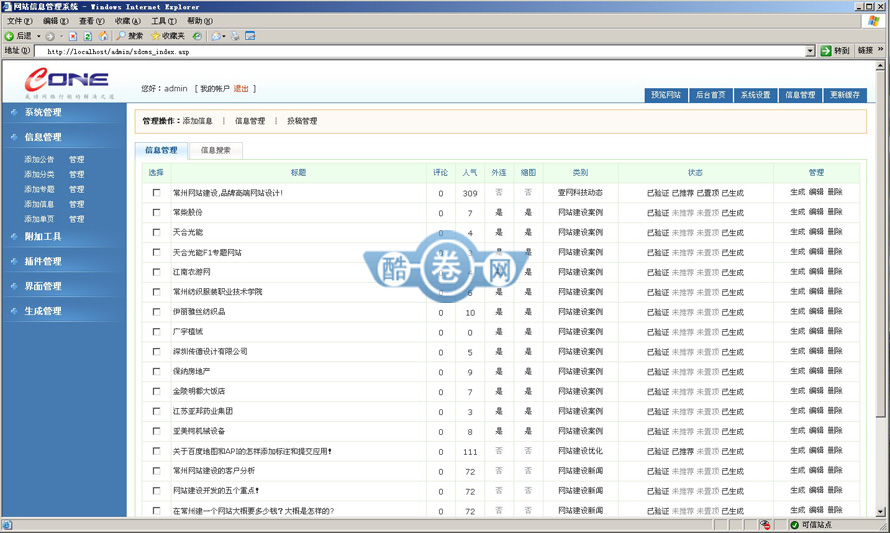
Task: Click into the URL address field
Action: (x=420, y=51)
